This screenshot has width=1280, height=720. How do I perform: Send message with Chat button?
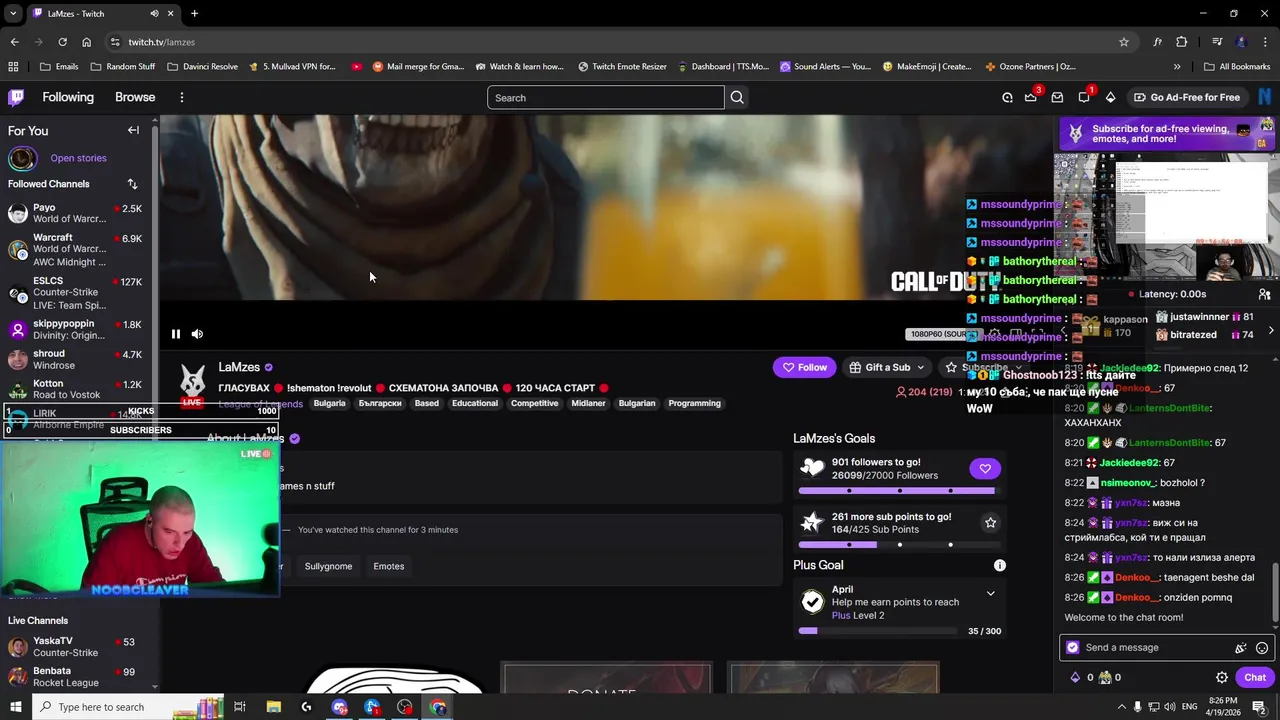pos(1255,677)
